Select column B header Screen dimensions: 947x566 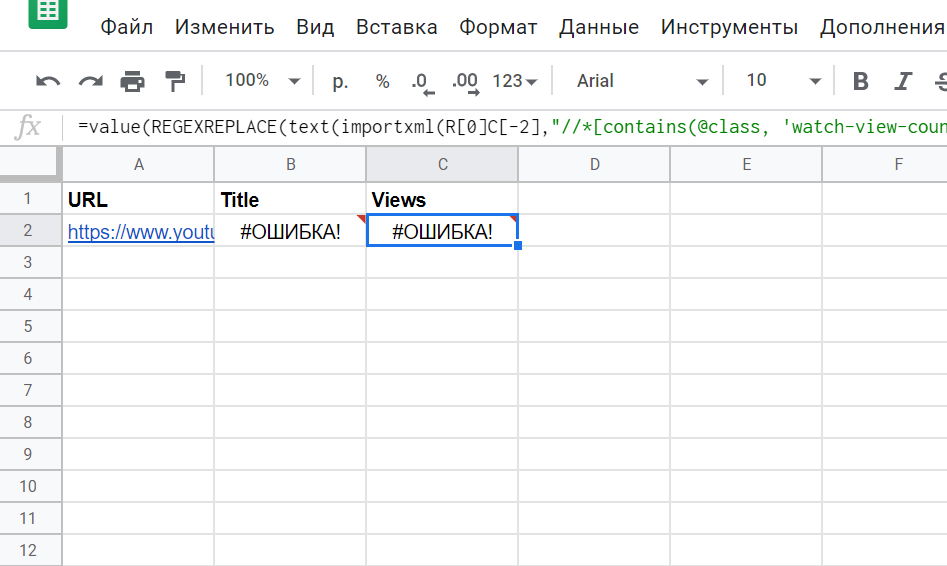[291, 164]
